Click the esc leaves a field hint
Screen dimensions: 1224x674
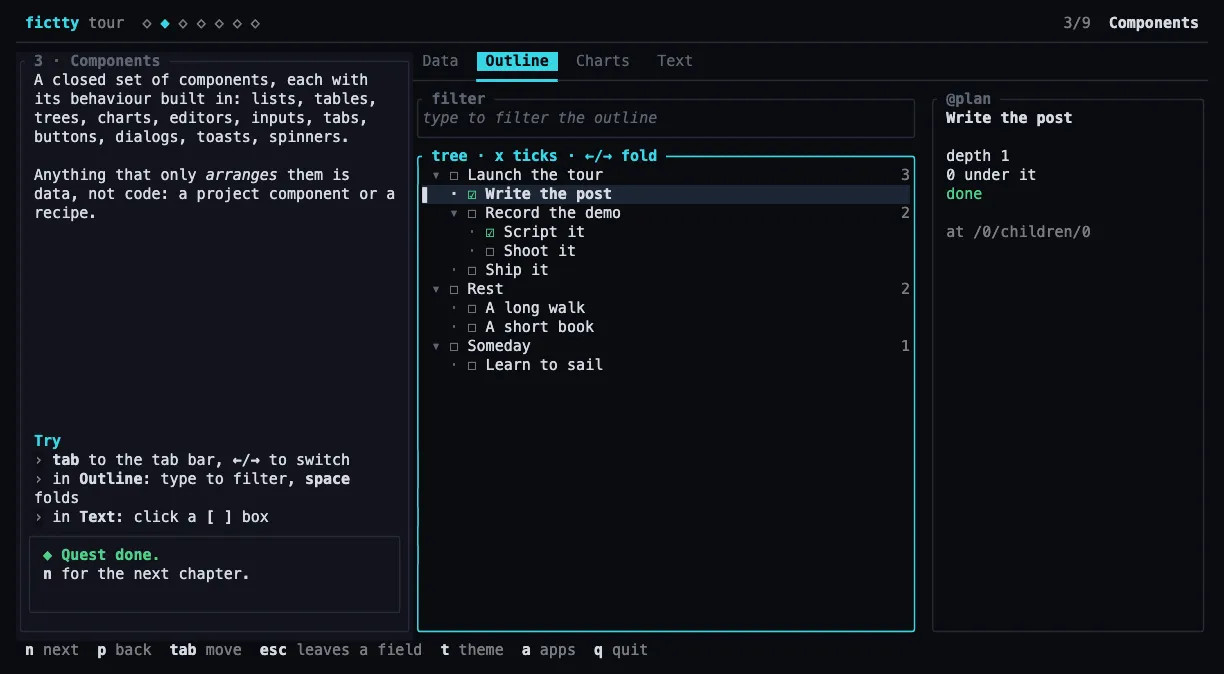(x=341, y=650)
